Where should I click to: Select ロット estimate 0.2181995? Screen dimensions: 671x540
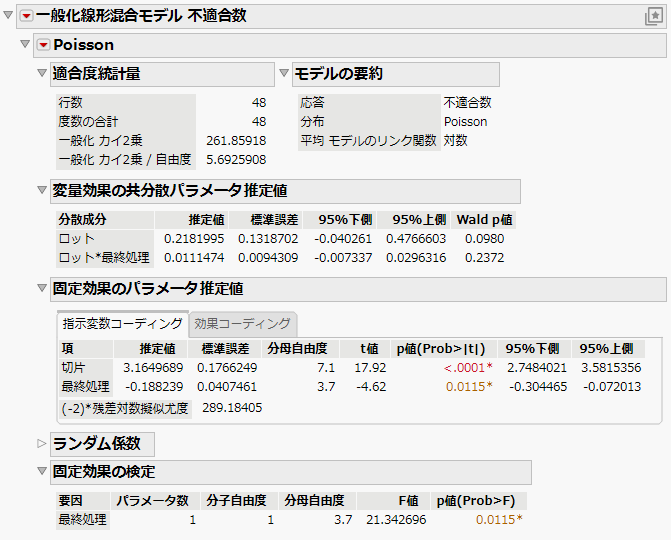(x=194, y=239)
